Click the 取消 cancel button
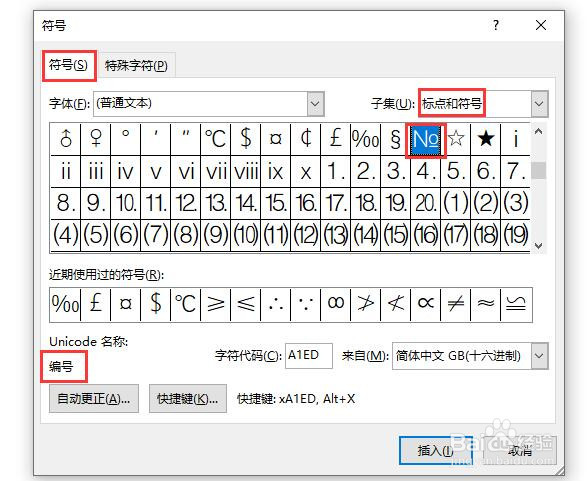 point(520,450)
